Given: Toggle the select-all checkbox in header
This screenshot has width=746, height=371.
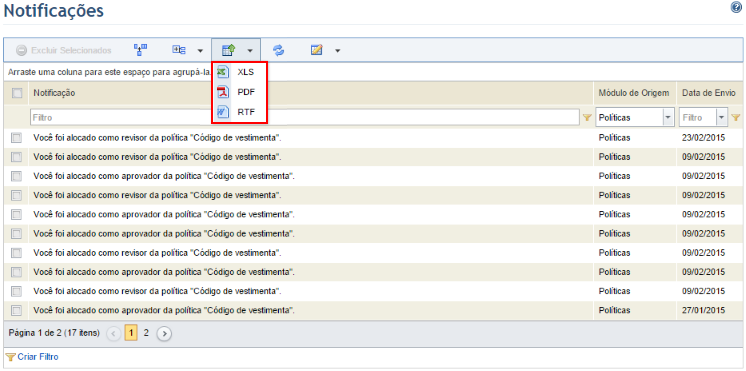Looking at the screenshot, I should point(17,93).
